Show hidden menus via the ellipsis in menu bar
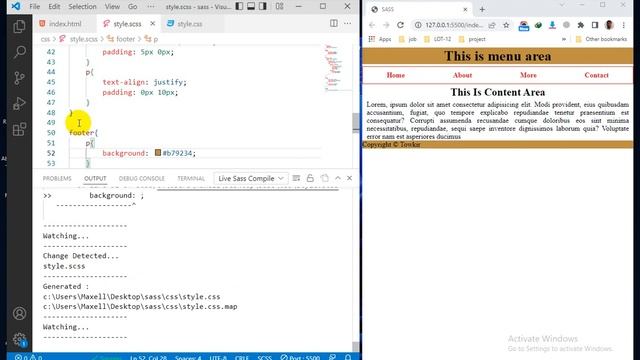The width and height of the screenshot is (640, 360). [151, 7]
